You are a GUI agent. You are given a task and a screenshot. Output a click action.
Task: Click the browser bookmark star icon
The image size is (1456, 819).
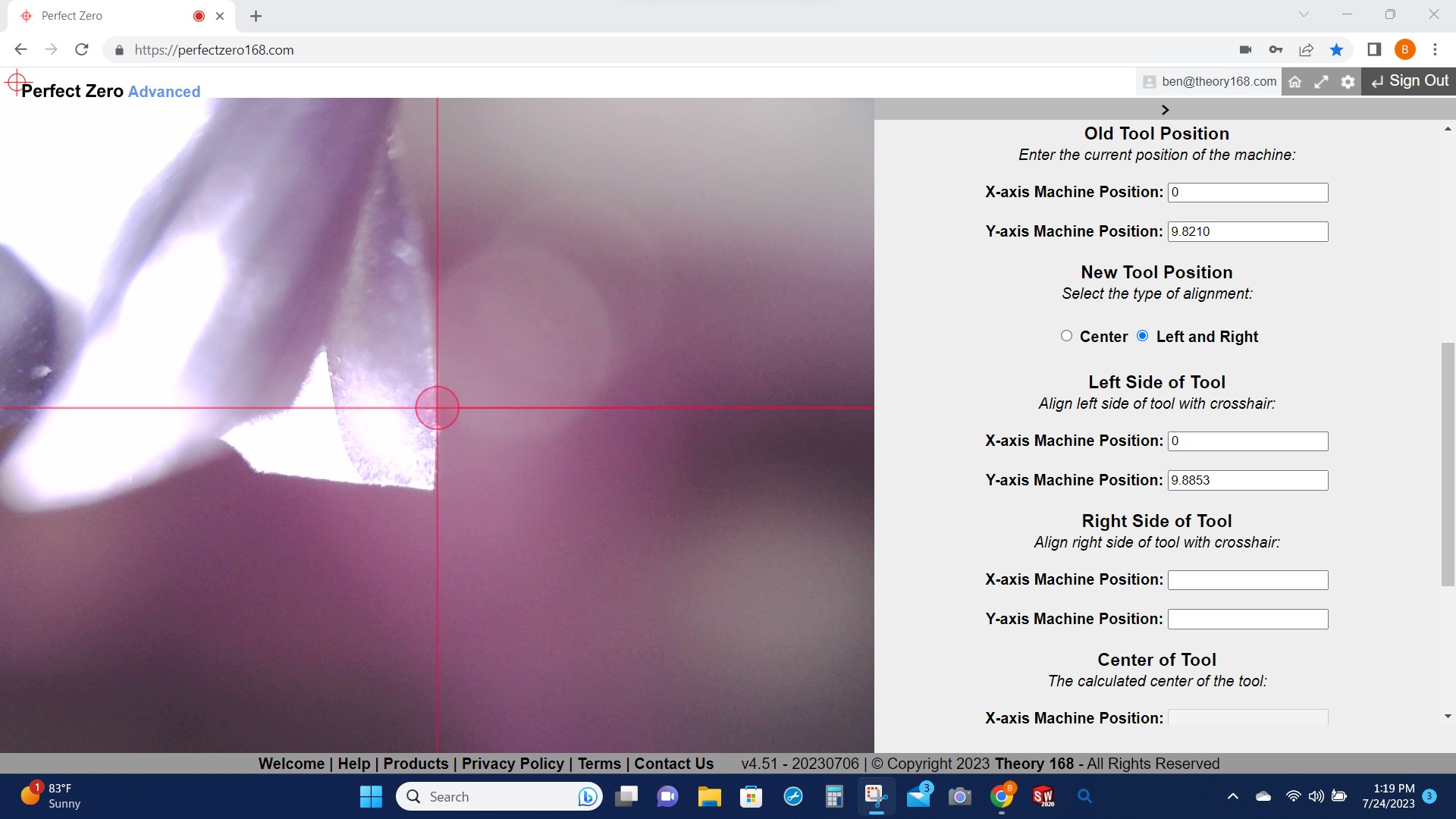point(1336,50)
